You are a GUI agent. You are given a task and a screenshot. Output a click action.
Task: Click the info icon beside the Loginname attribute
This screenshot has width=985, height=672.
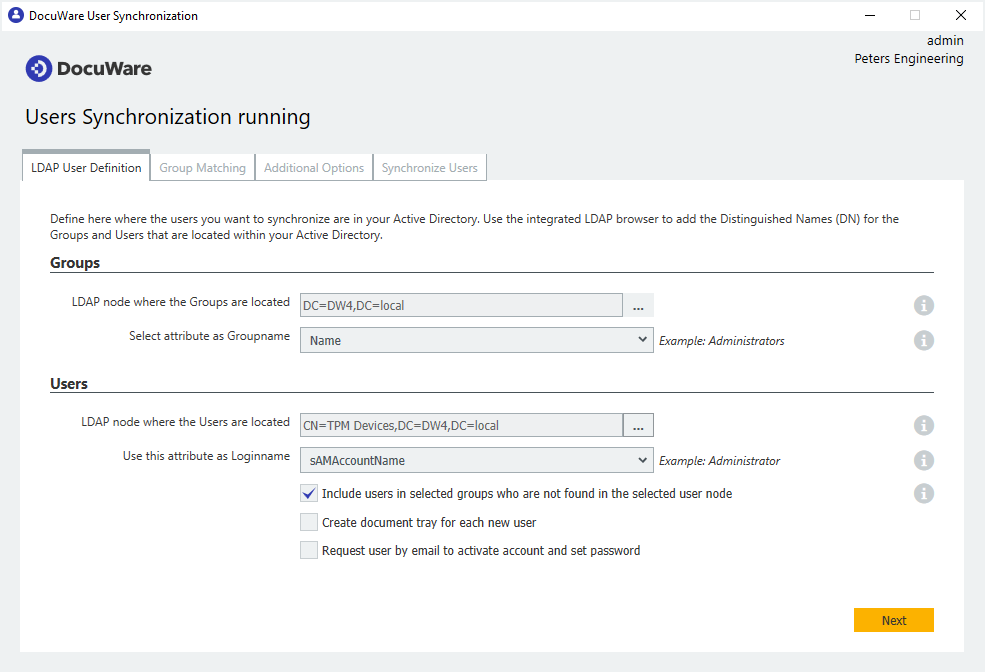923,460
